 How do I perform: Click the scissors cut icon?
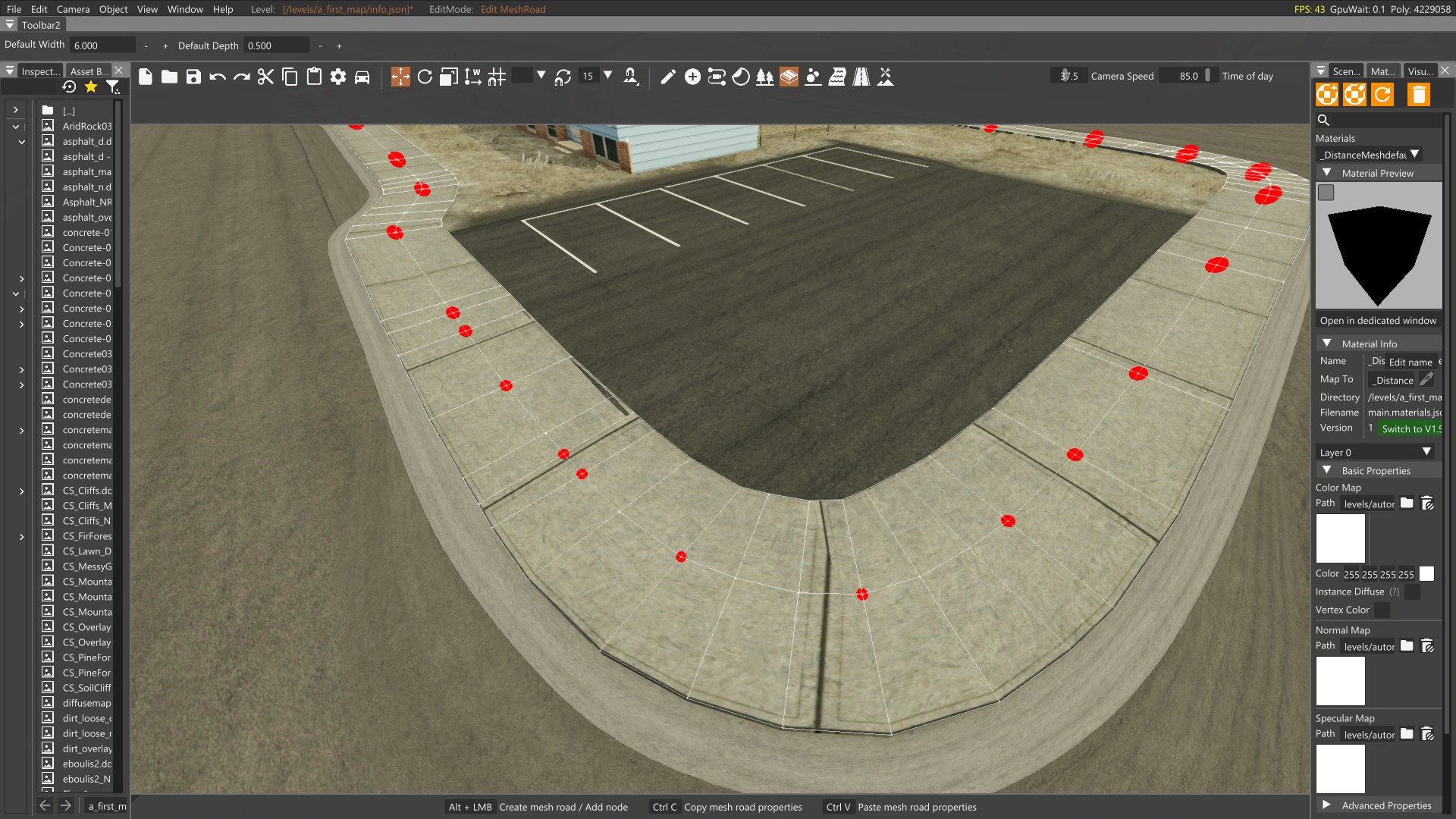265,77
